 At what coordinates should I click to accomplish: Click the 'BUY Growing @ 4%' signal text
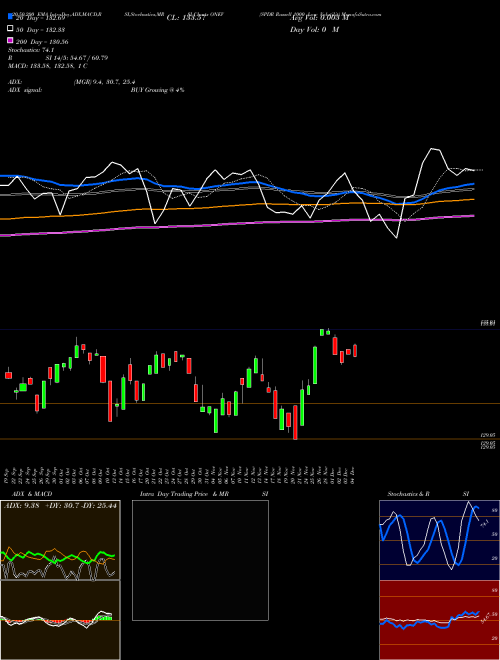[157, 90]
